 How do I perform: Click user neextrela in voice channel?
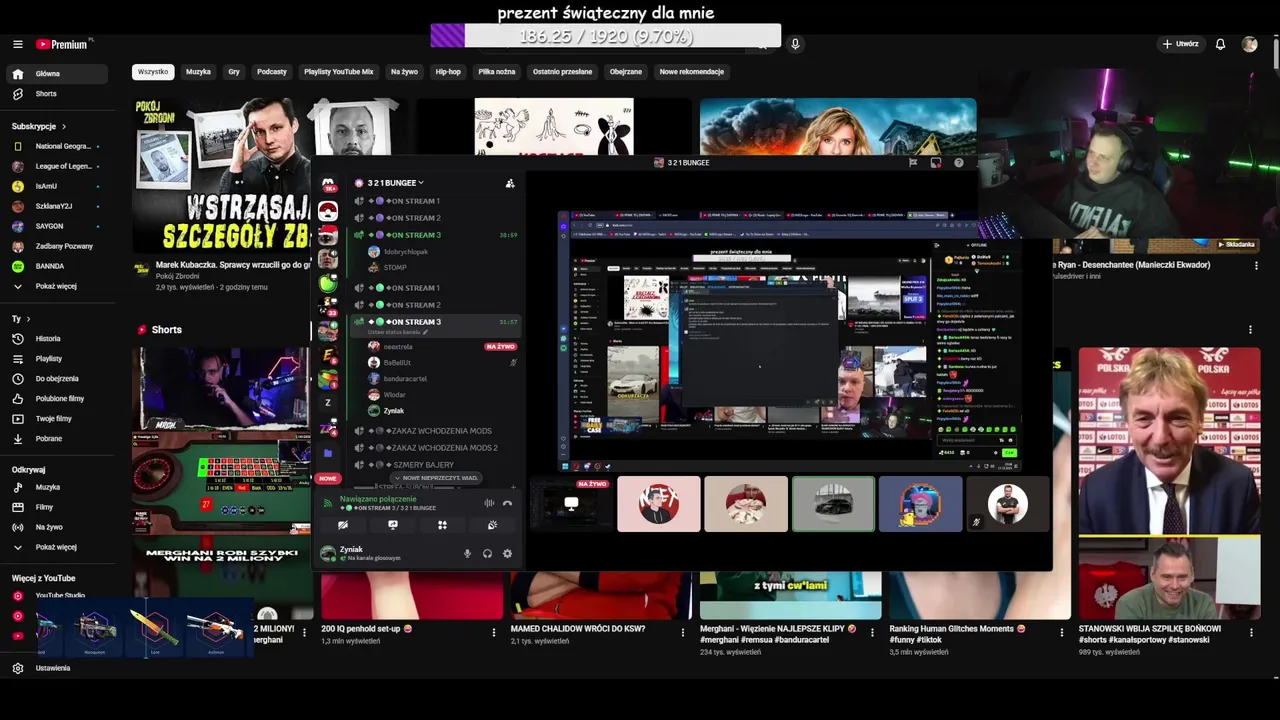(434, 347)
